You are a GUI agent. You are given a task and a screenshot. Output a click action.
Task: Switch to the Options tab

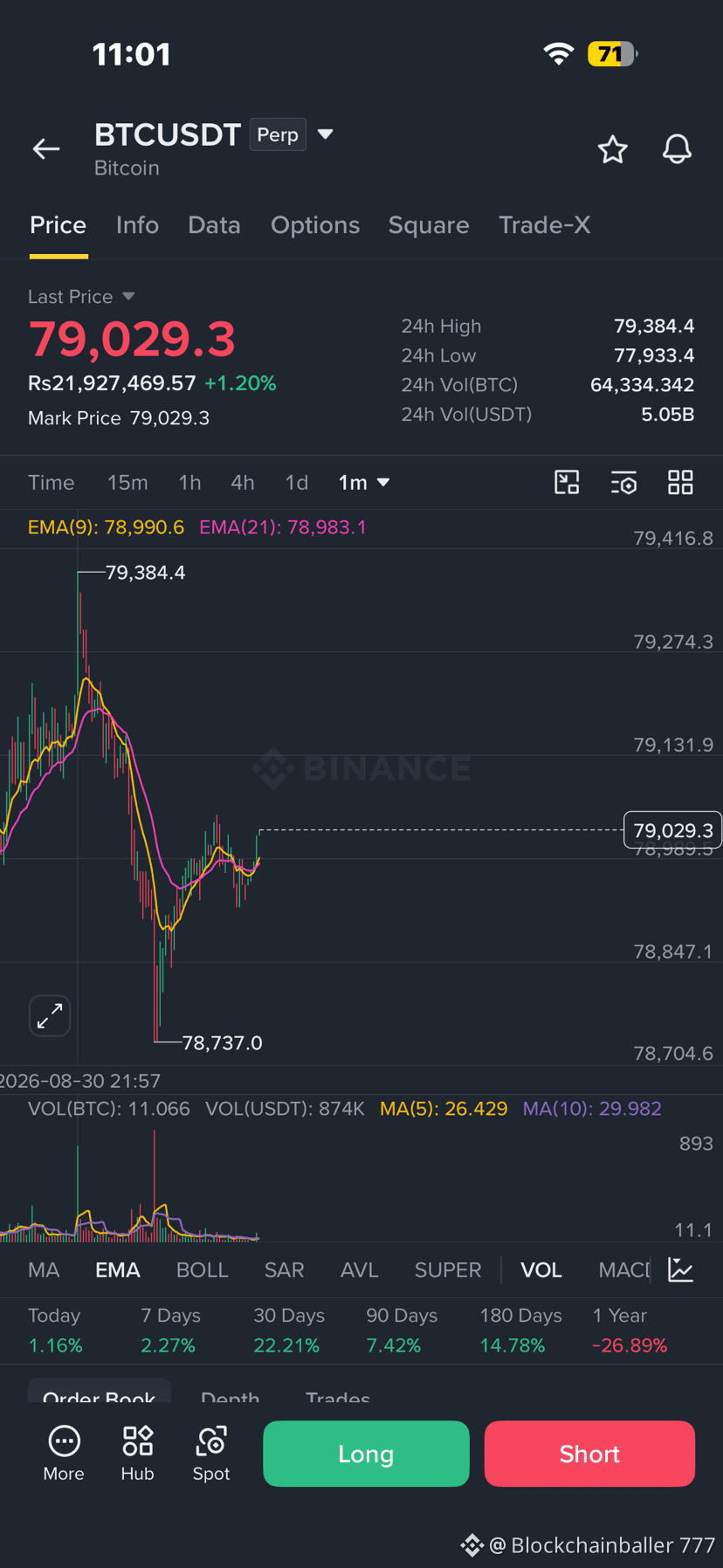315,225
